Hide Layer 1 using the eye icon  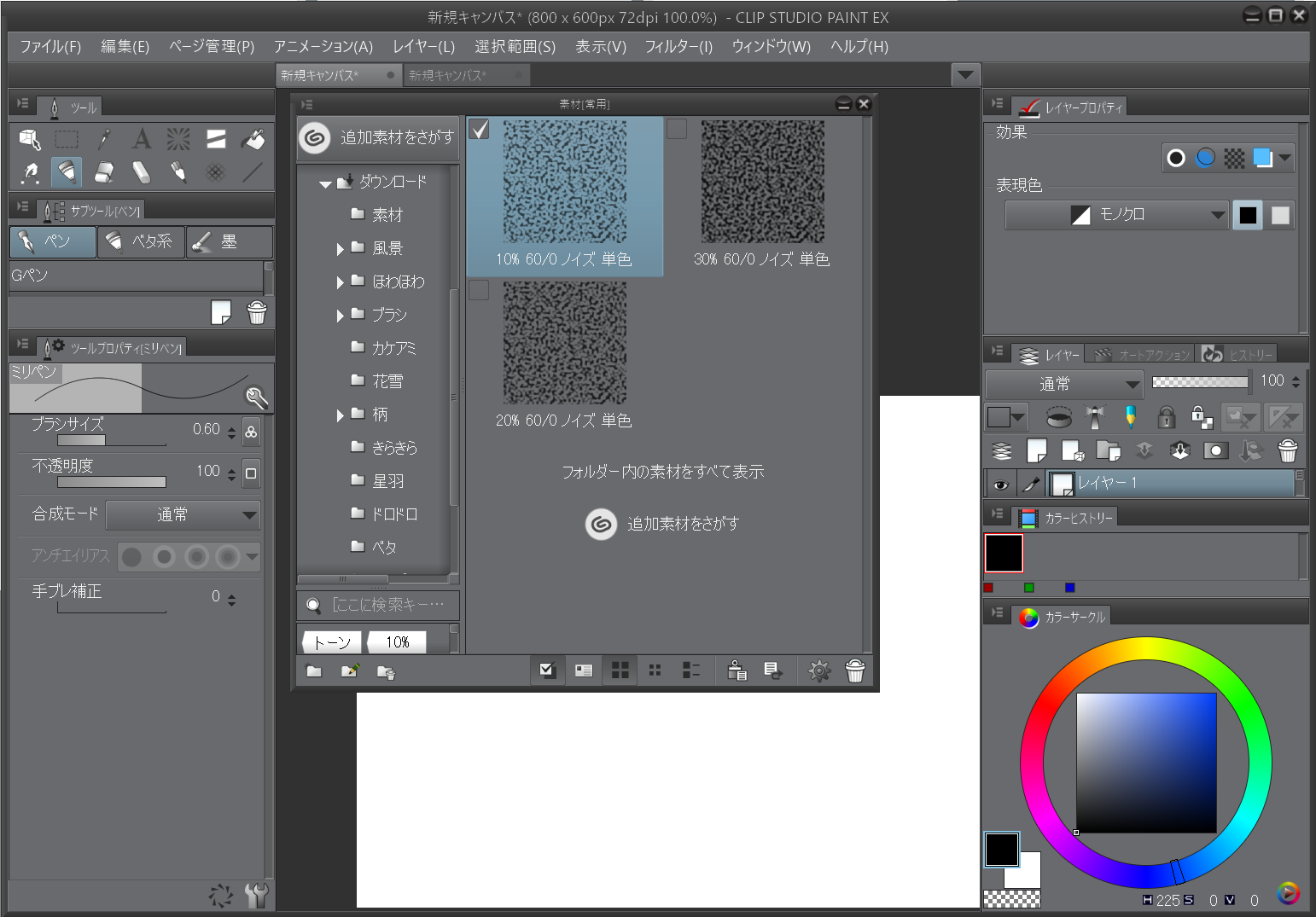pyautogui.click(x=1000, y=485)
